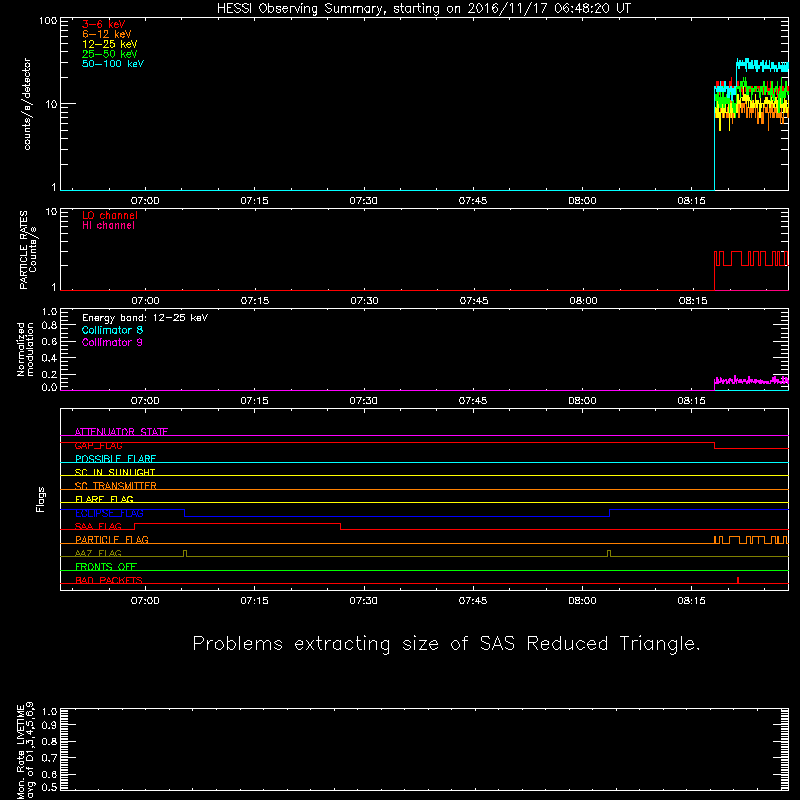Screen dimensions: 800x800
Task: Select the 3-6 keV legend entry
Action: (x=104, y=24)
